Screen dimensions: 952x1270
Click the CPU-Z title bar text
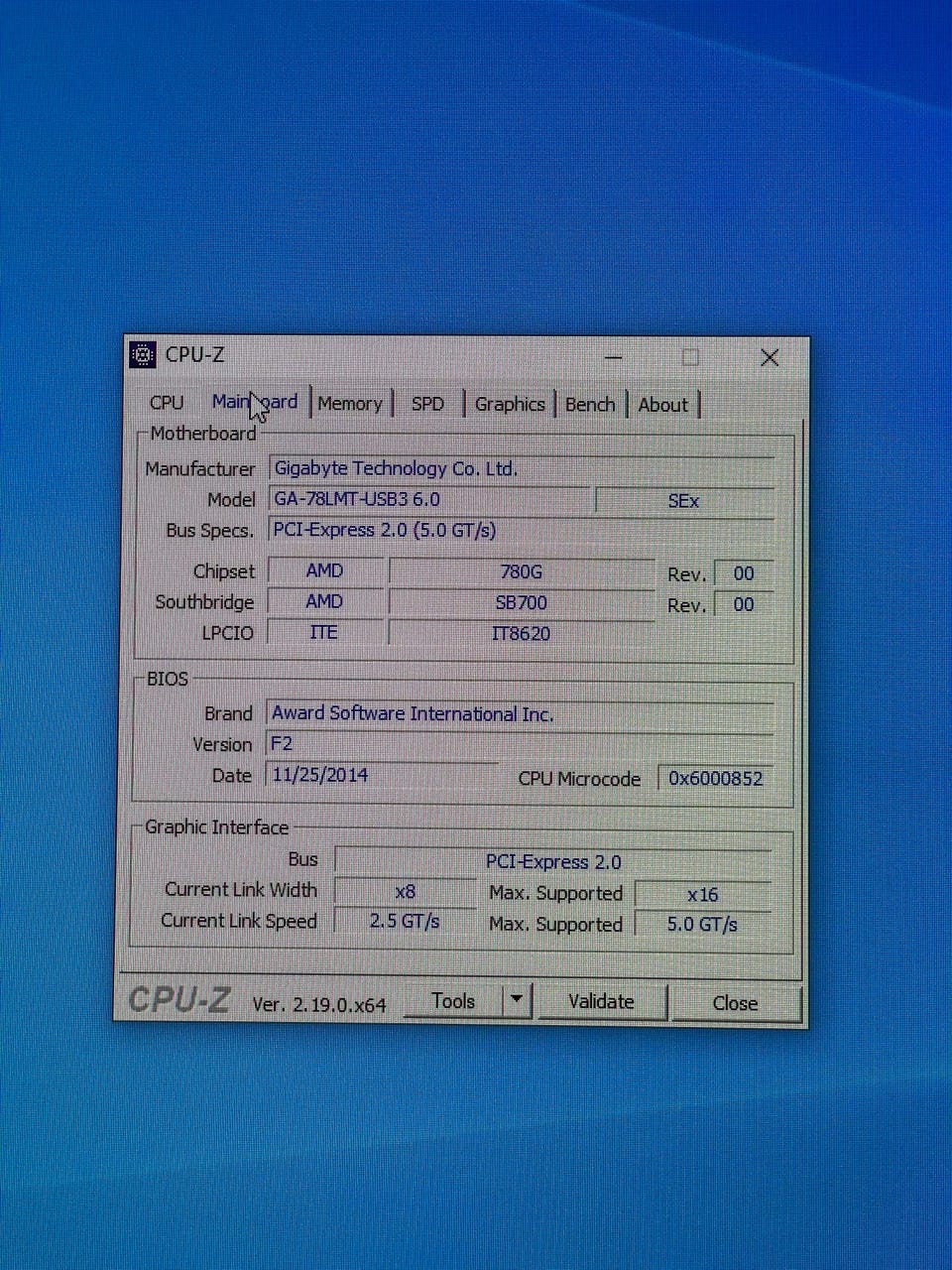[194, 354]
